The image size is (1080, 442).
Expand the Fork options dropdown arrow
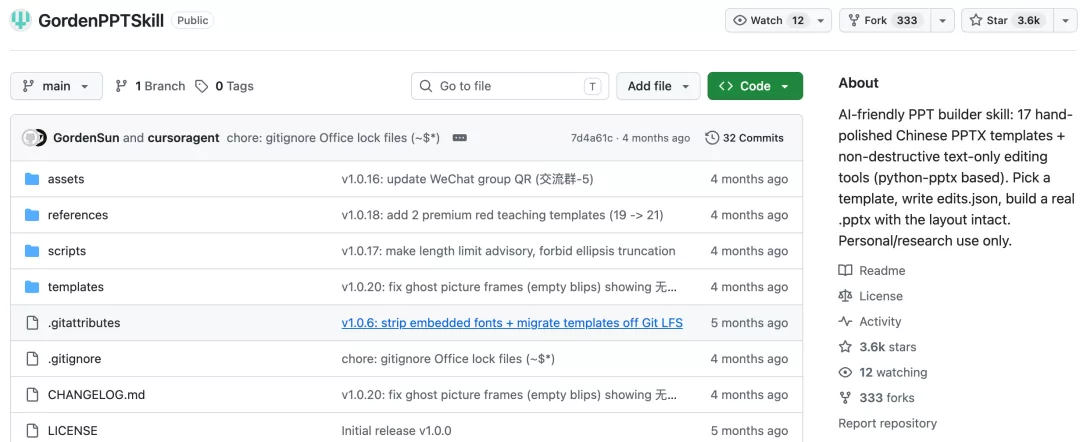(942, 21)
